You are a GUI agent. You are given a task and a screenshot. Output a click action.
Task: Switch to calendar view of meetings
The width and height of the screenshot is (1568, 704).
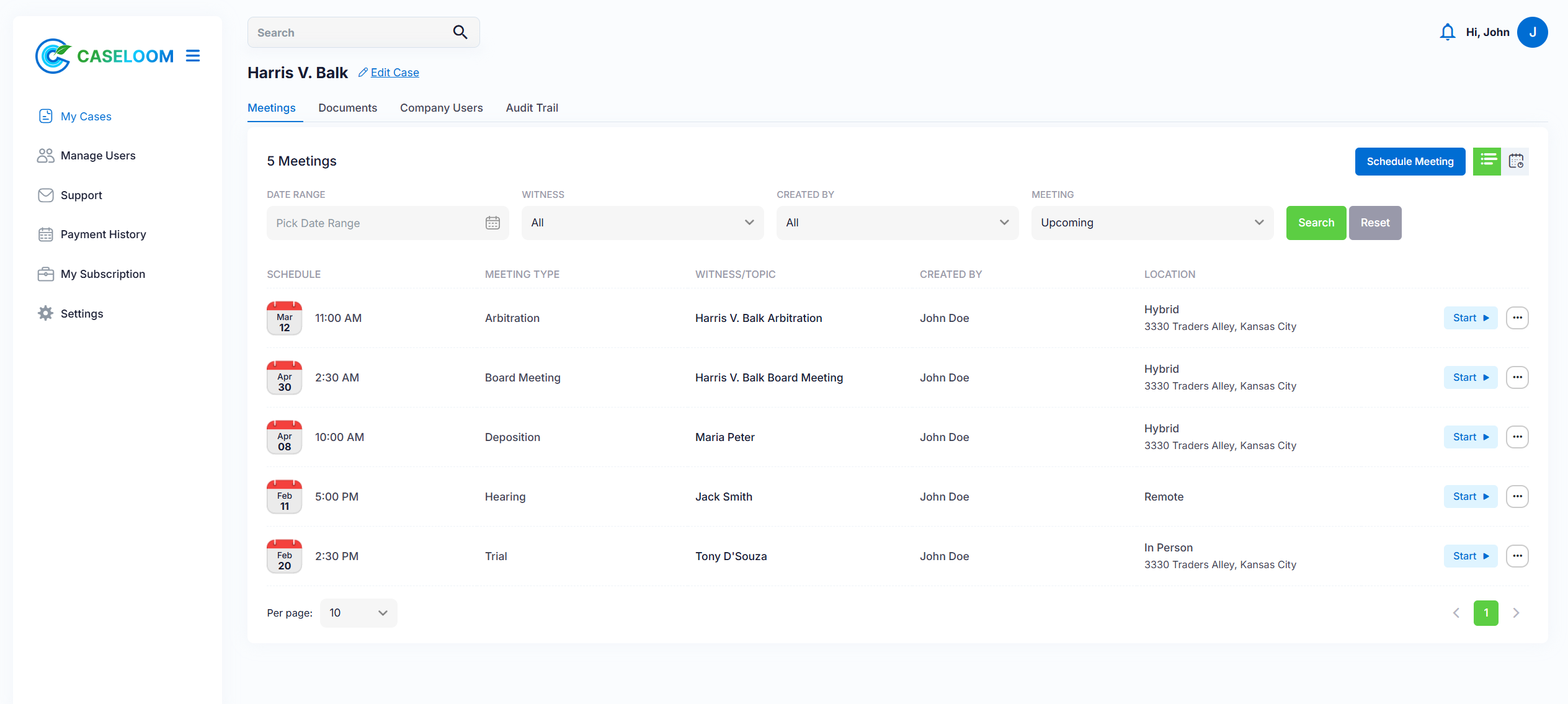(x=1516, y=161)
